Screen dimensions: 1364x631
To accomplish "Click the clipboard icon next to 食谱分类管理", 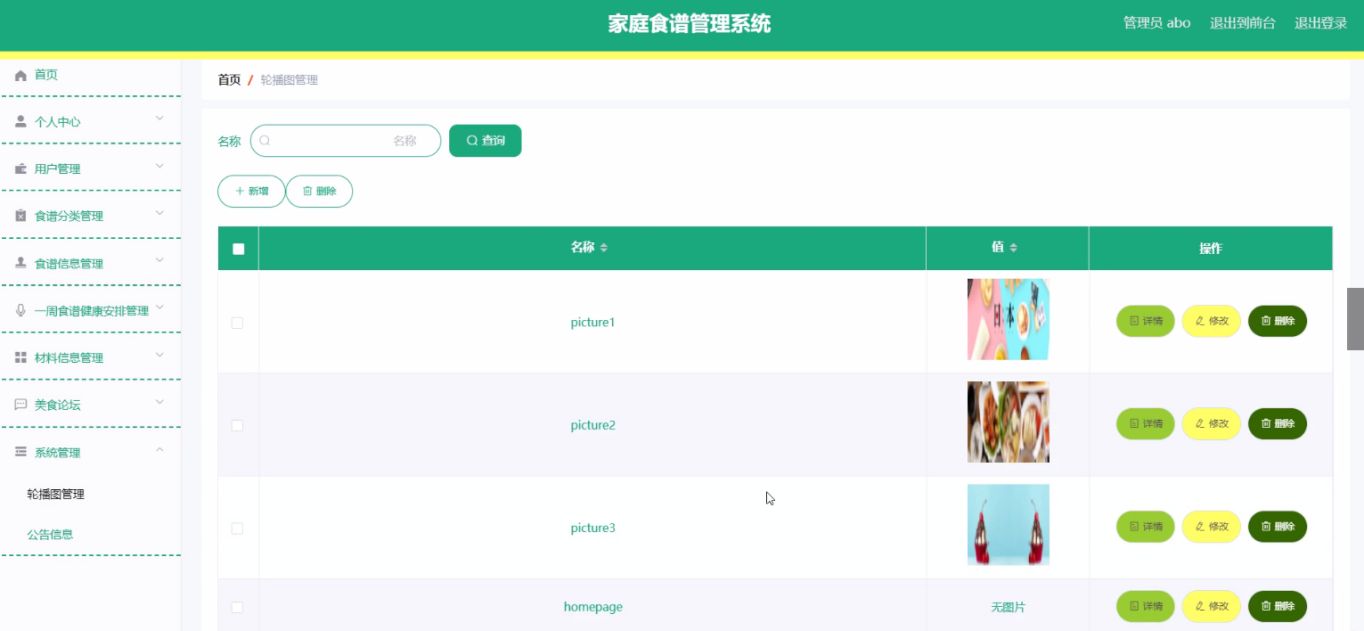I will 20,216.
